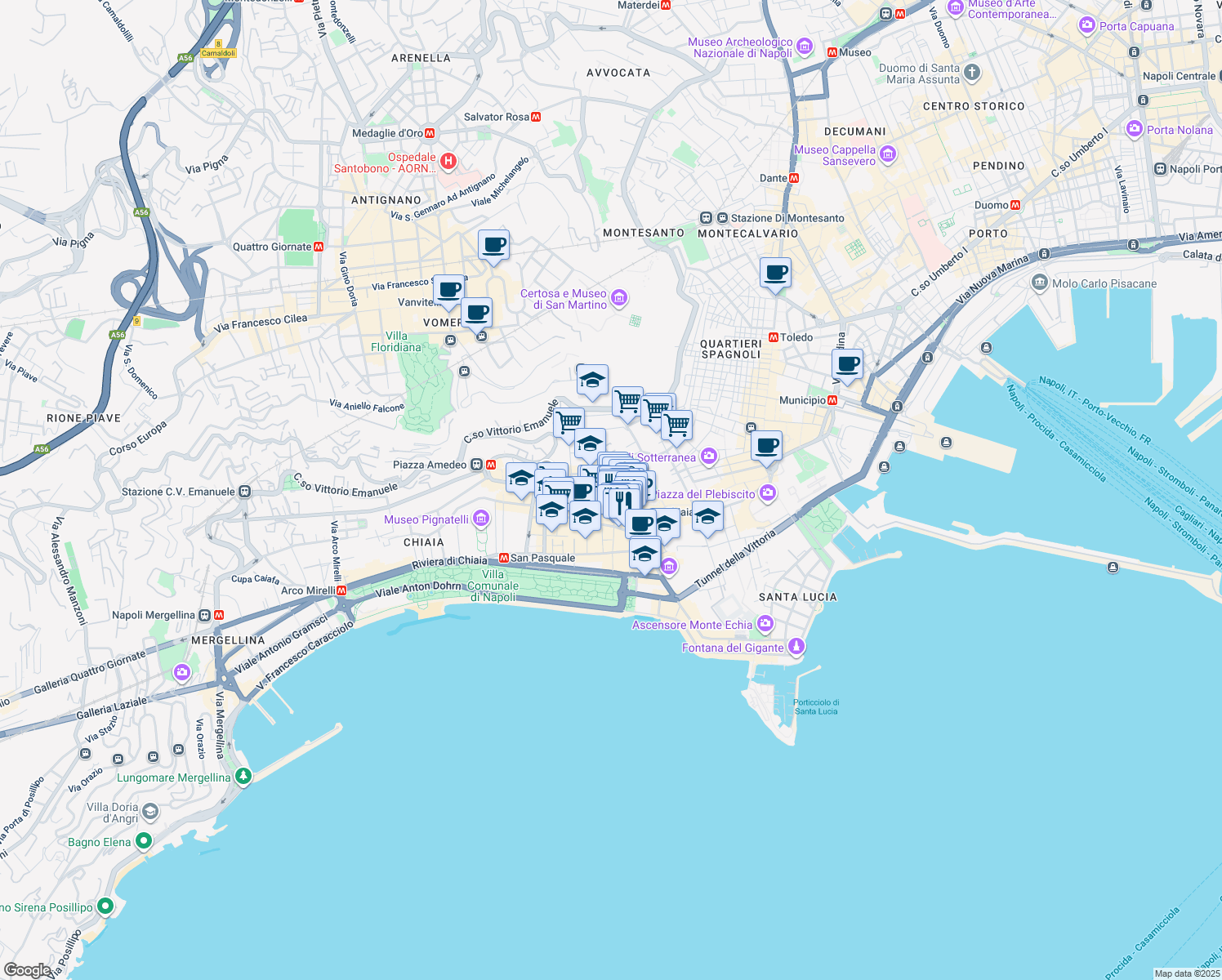The height and width of the screenshot is (980, 1222).
Task: Click the Google logo
Action: coord(26,972)
